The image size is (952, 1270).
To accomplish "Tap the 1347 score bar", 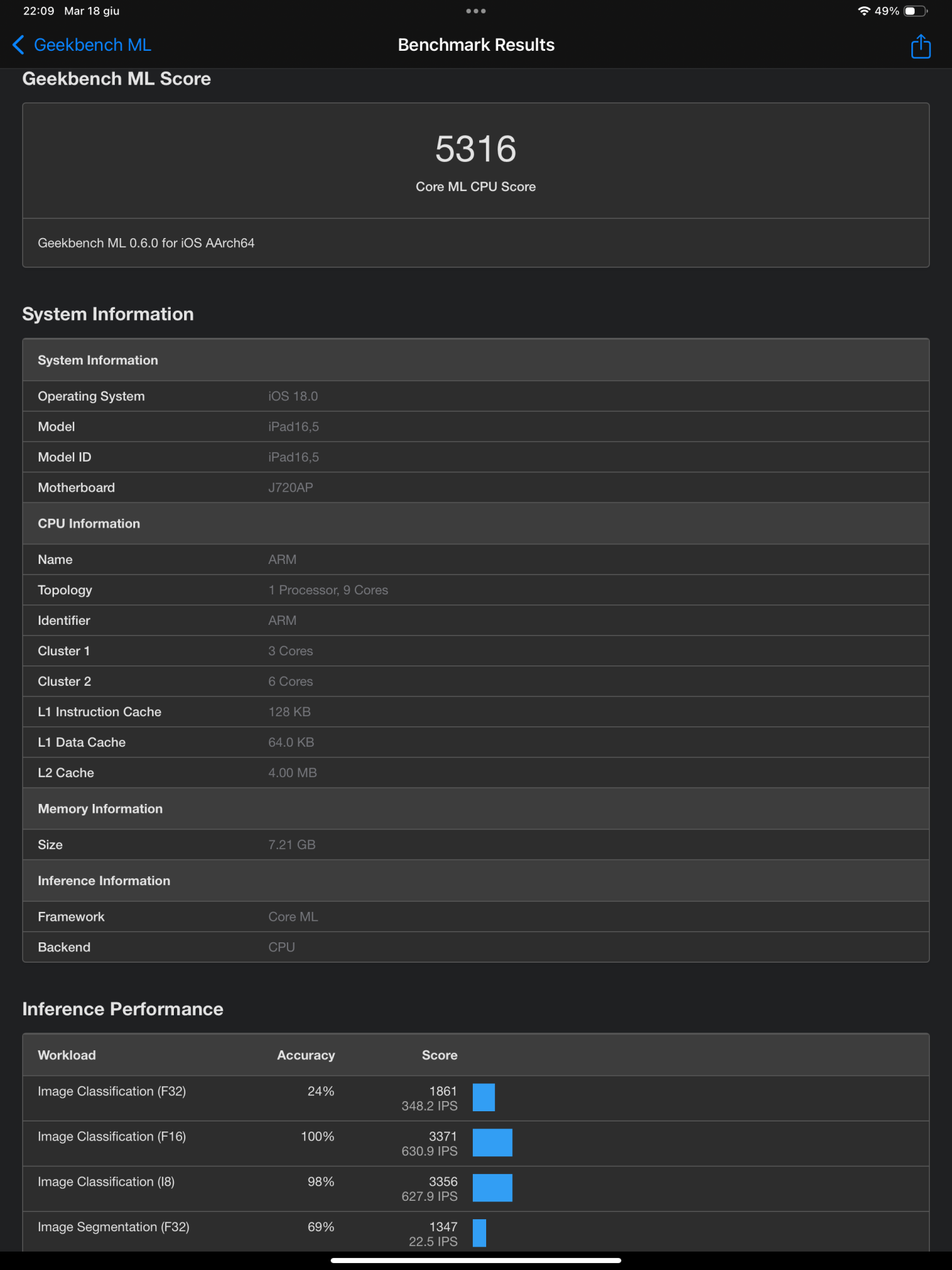I will (479, 1233).
